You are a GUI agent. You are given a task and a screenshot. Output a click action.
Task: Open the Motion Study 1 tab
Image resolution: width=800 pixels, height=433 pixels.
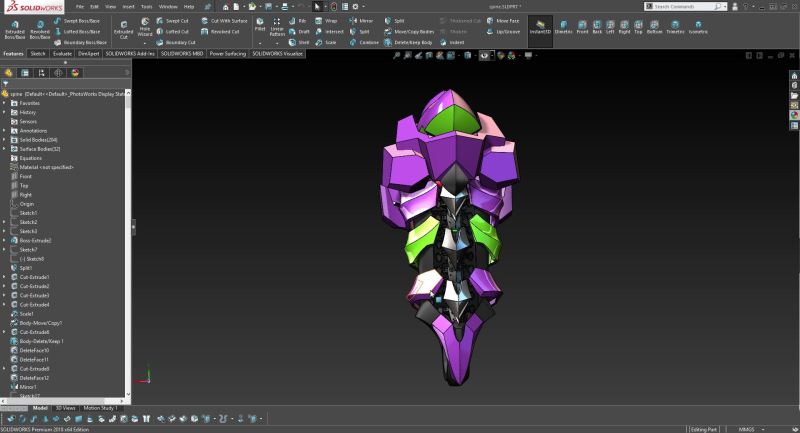click(100, 408)
